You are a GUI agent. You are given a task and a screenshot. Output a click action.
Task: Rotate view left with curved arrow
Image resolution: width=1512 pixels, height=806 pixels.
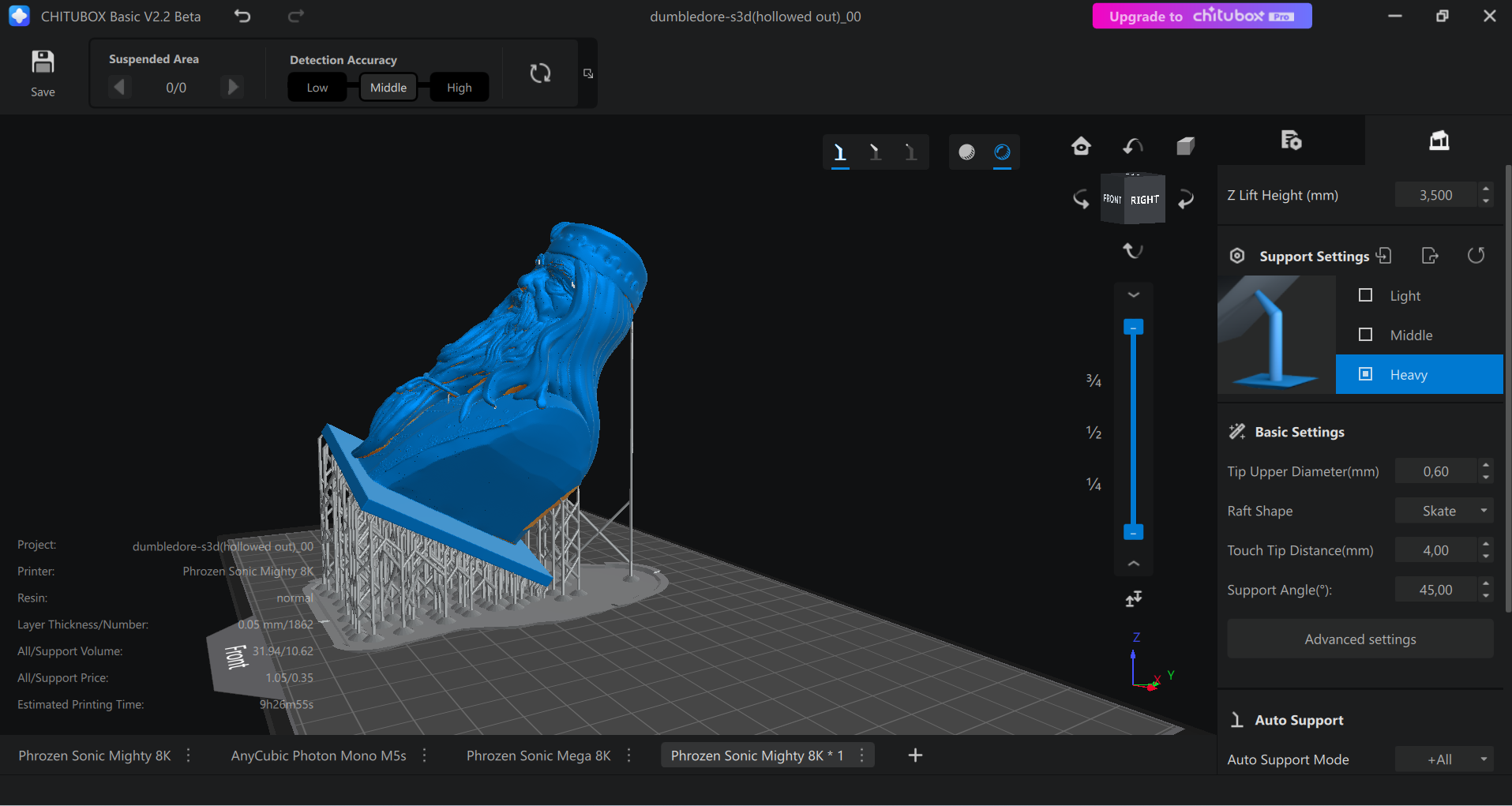[1081, 199]
